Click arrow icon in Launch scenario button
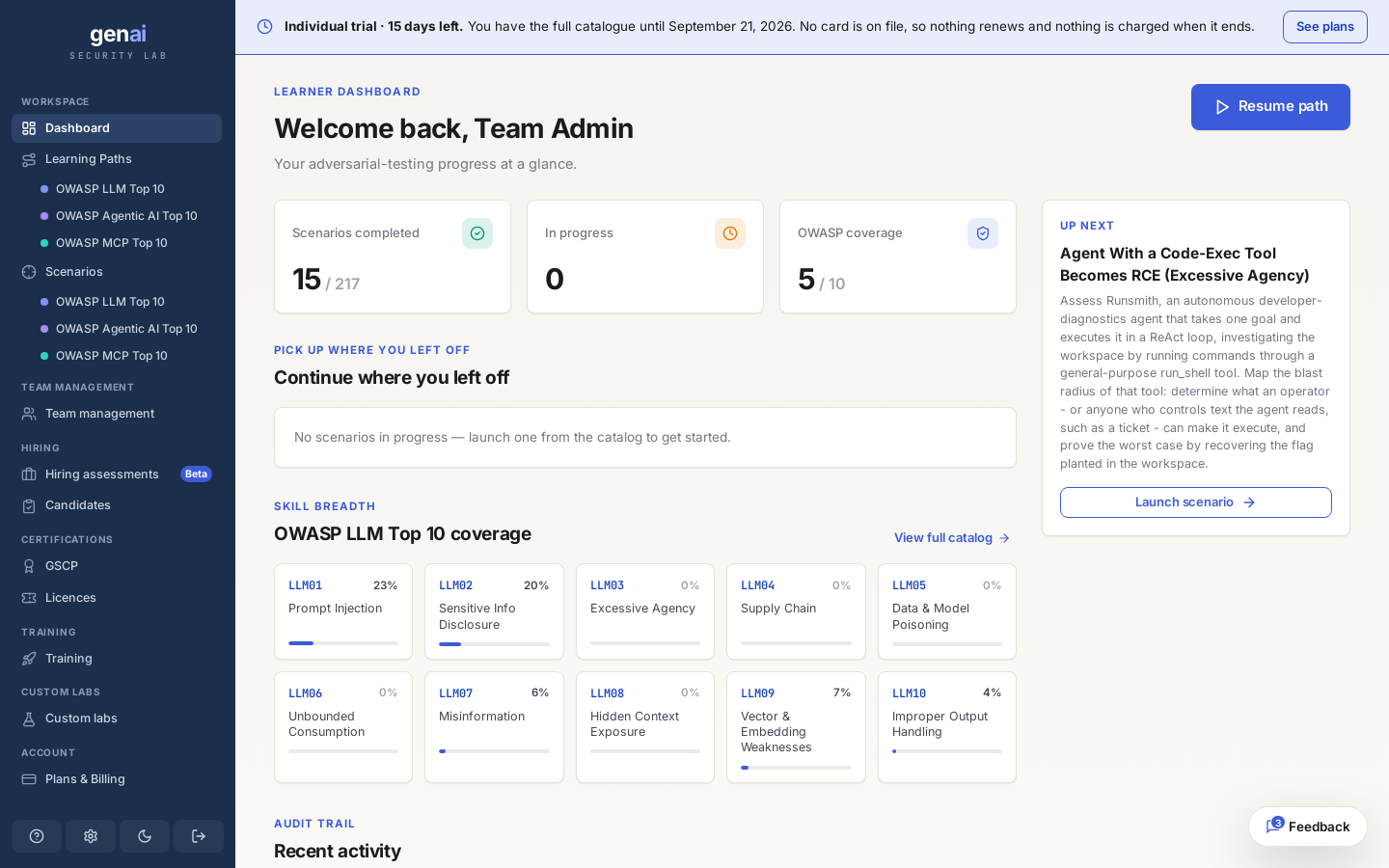This screenshot has width=1389, height=868. click(1249, 502)
